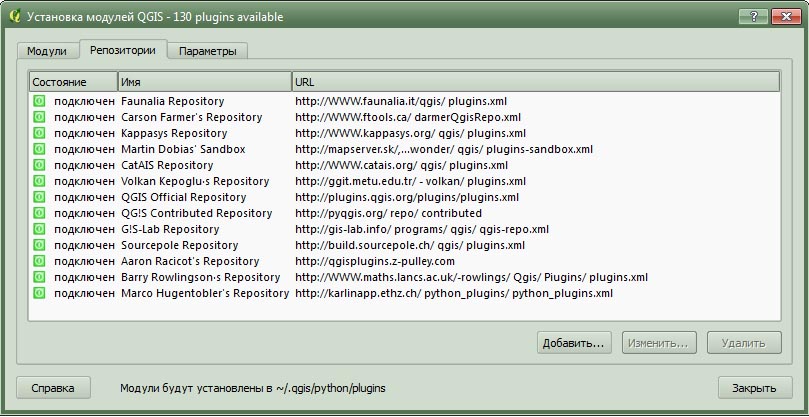Viewport: 809px width, 417px height.
Task: Click подключен status text for Faunalia Repository
Action: point(84,101)
